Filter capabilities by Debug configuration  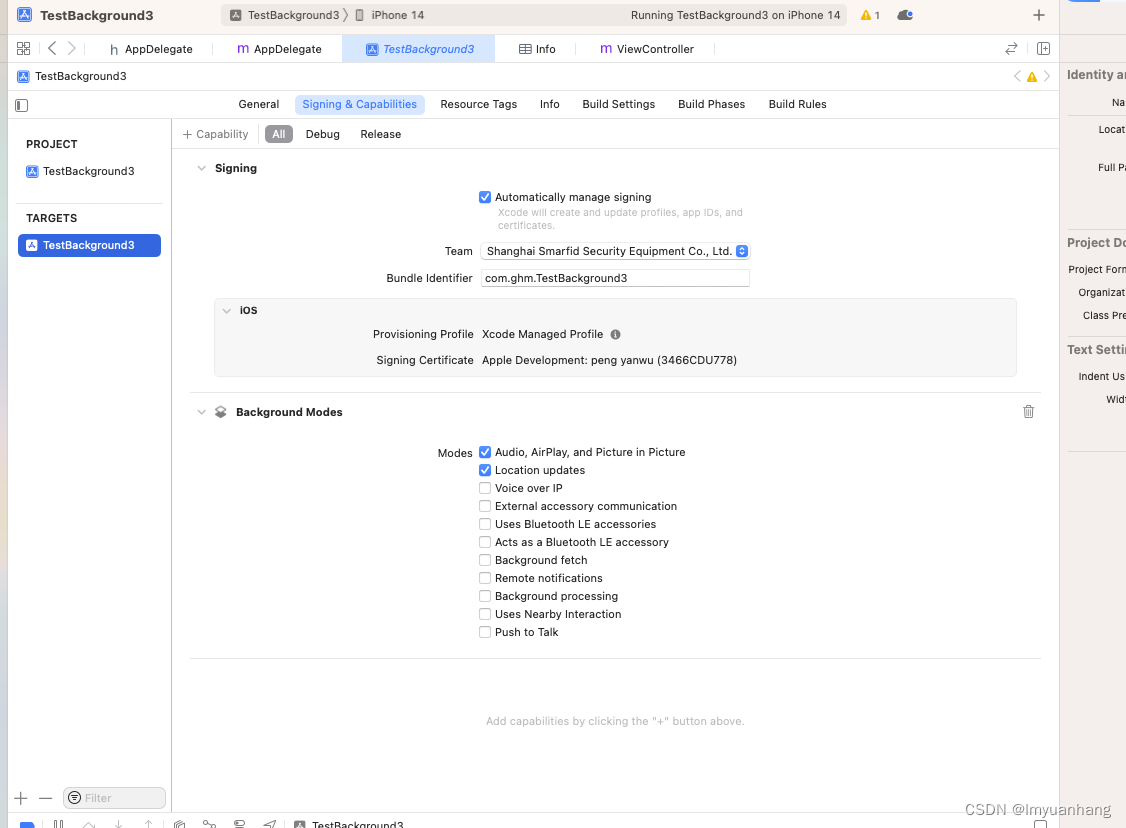point(322,134)
